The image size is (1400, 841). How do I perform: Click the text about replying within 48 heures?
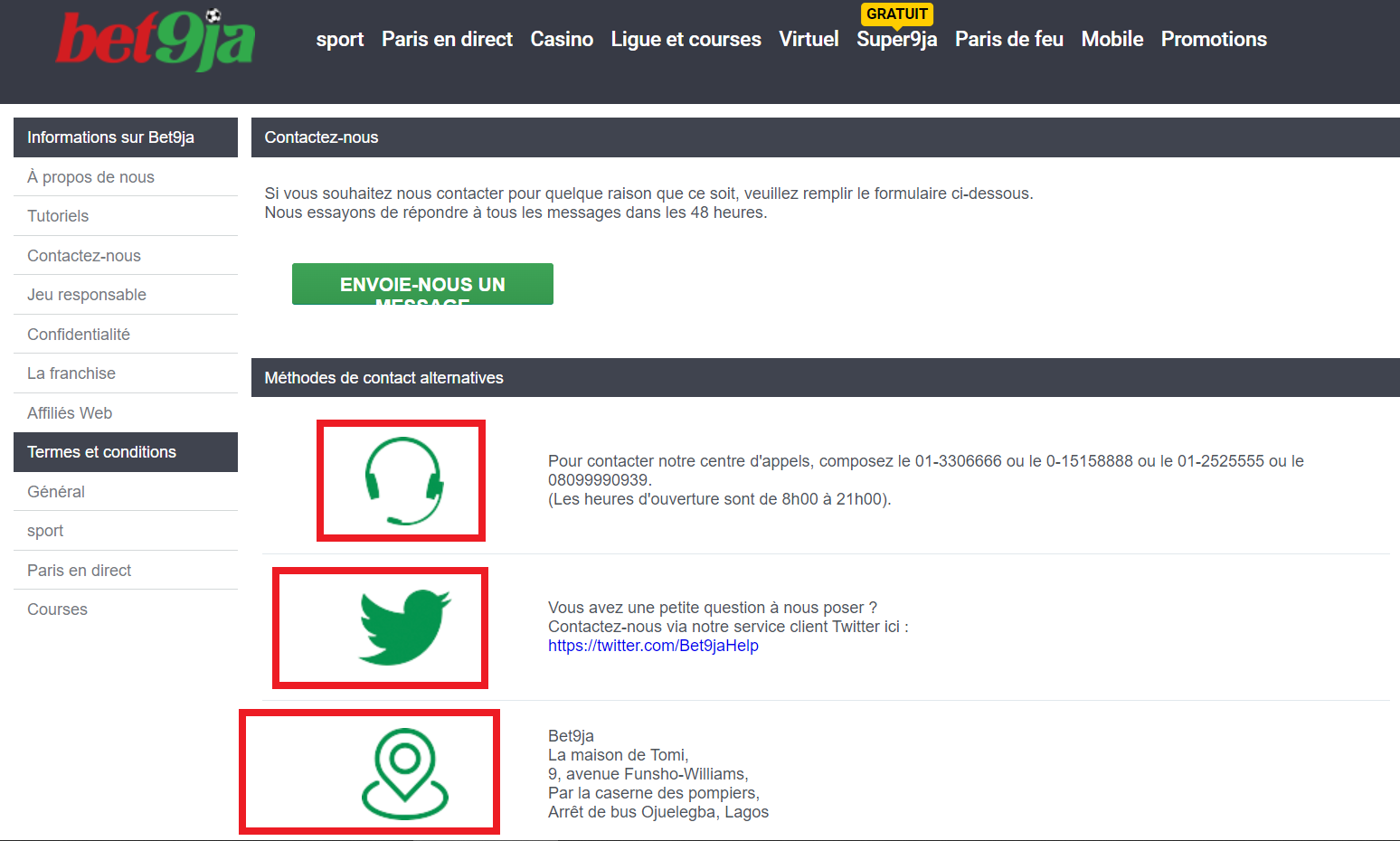pyautogui.click(x=516, y=213)
